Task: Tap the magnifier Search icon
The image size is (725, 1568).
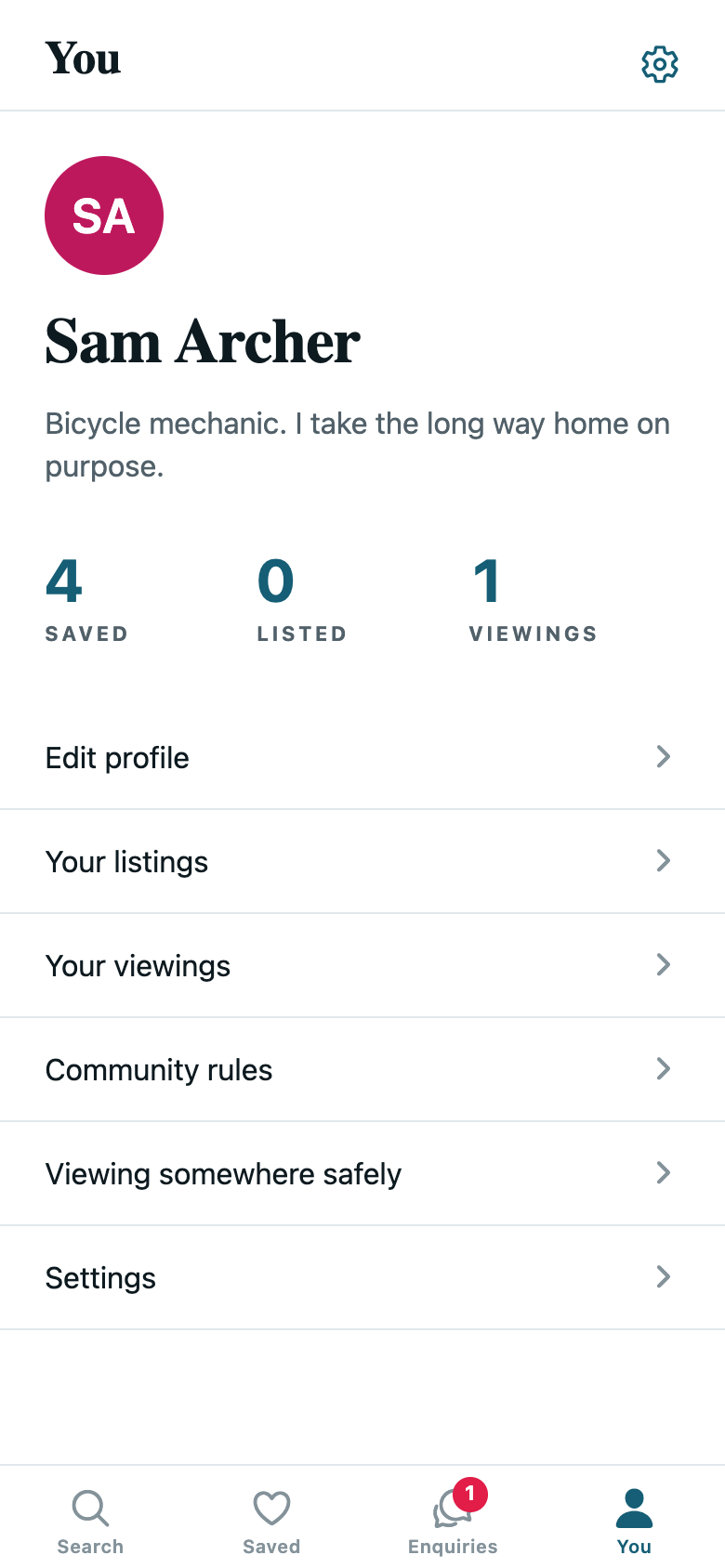Action: point(90,1509)
